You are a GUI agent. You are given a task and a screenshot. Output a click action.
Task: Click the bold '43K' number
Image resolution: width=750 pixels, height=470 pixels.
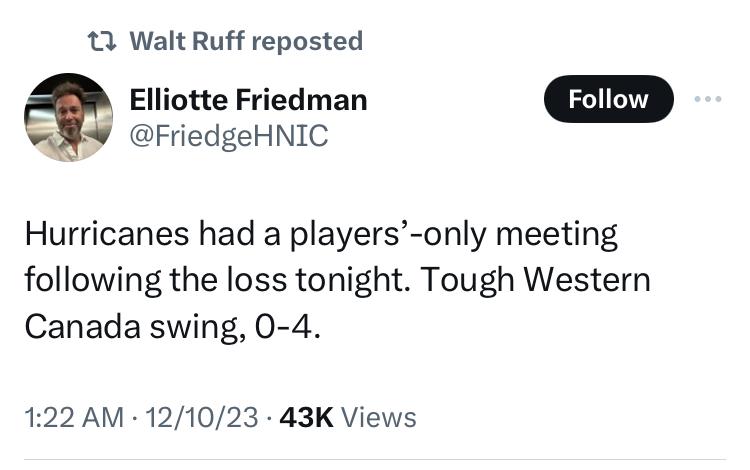pyautogui.click(x=306, y=417)
